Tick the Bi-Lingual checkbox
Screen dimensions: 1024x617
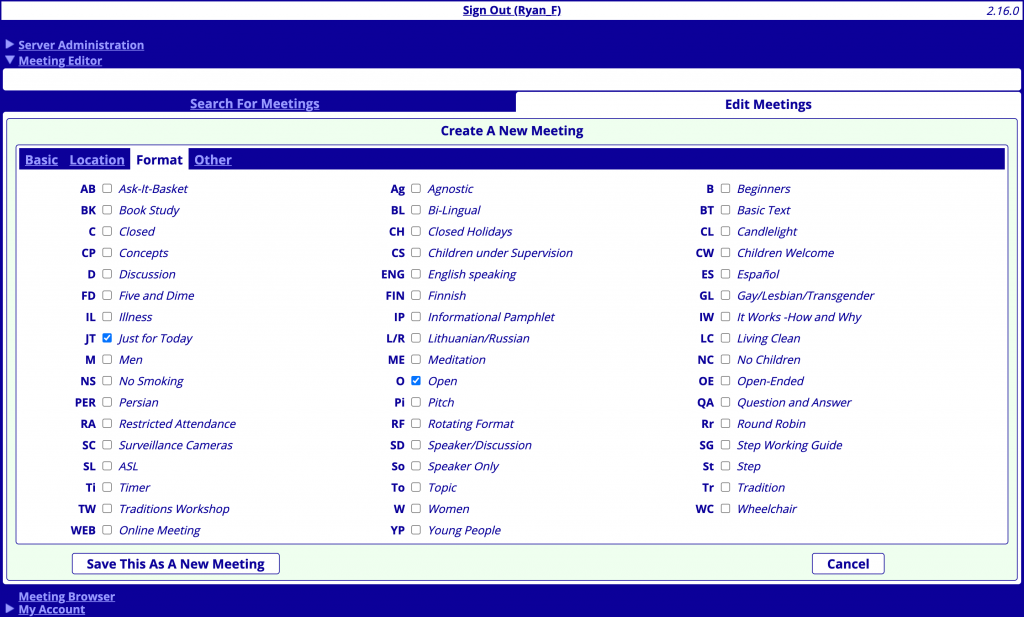point(416,210)
